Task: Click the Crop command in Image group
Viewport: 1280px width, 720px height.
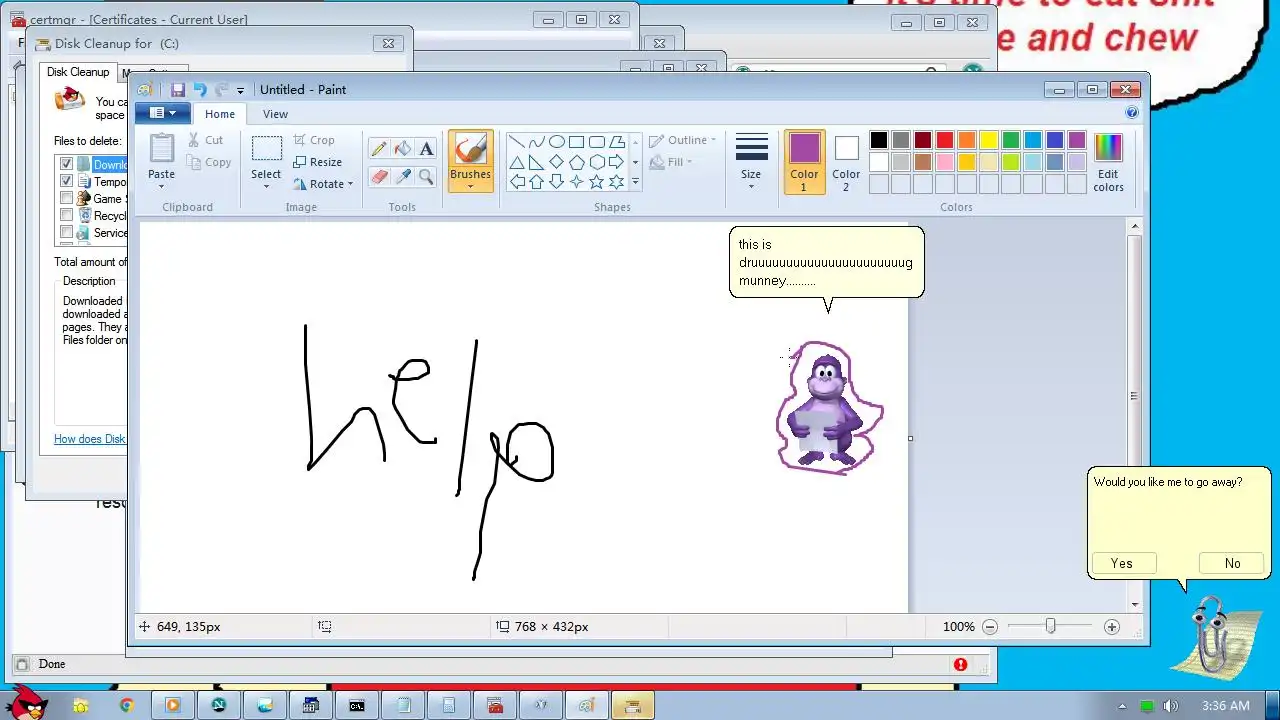Action: [x=314, y=140]
